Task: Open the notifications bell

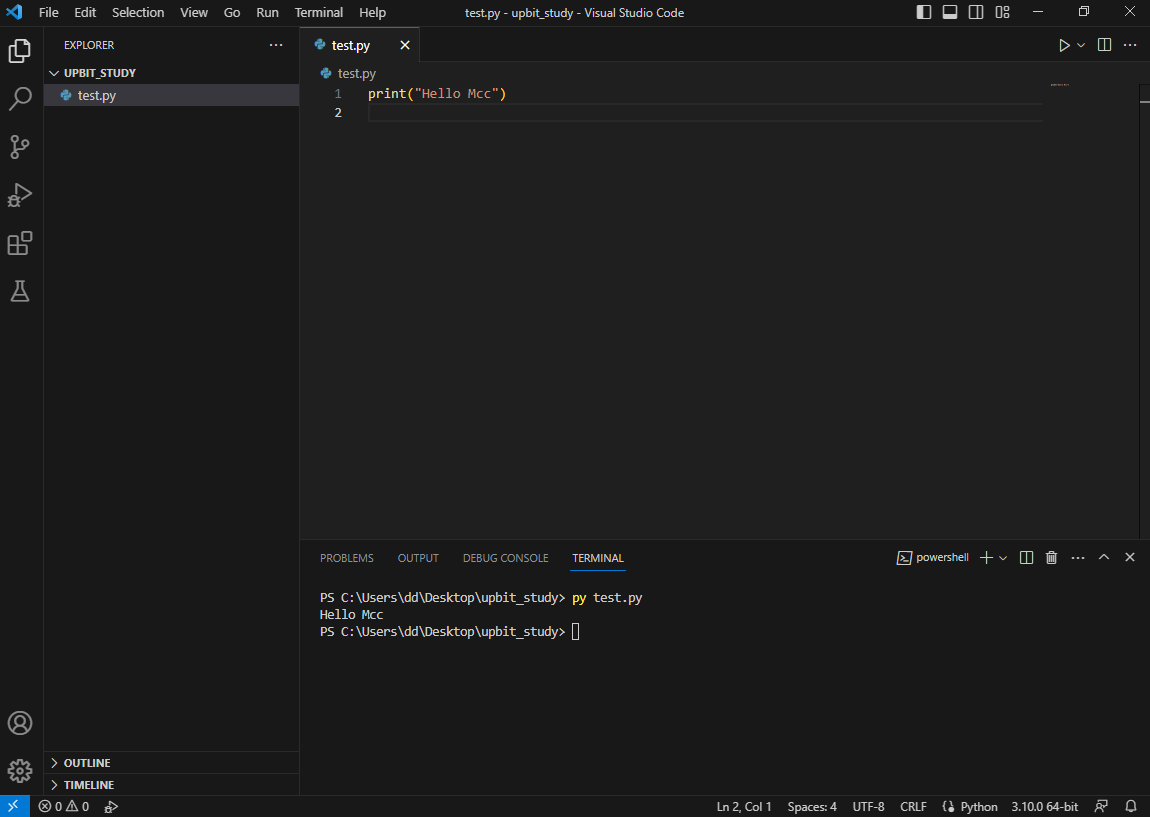Action: 1130,806
